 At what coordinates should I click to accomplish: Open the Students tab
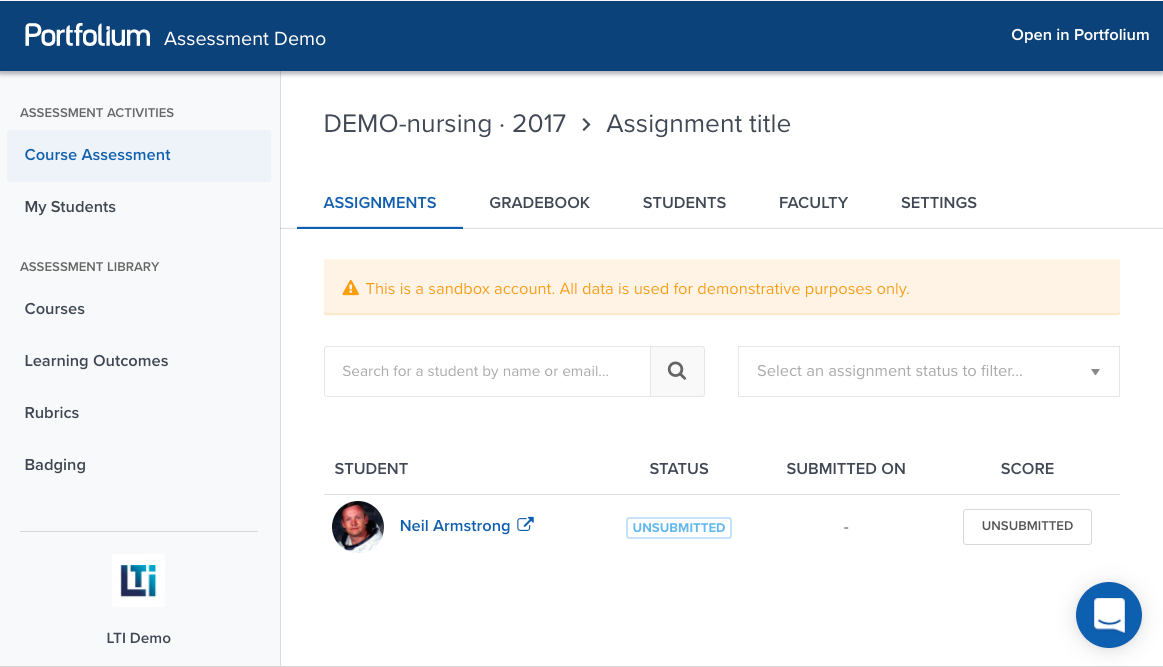pyautogui.click(x=684, y=202)
